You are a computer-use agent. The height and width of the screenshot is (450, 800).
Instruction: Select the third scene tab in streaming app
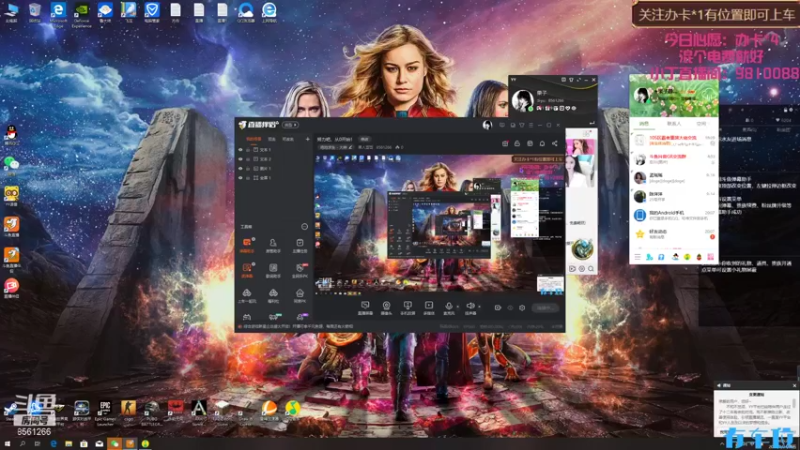click(288, 139)
